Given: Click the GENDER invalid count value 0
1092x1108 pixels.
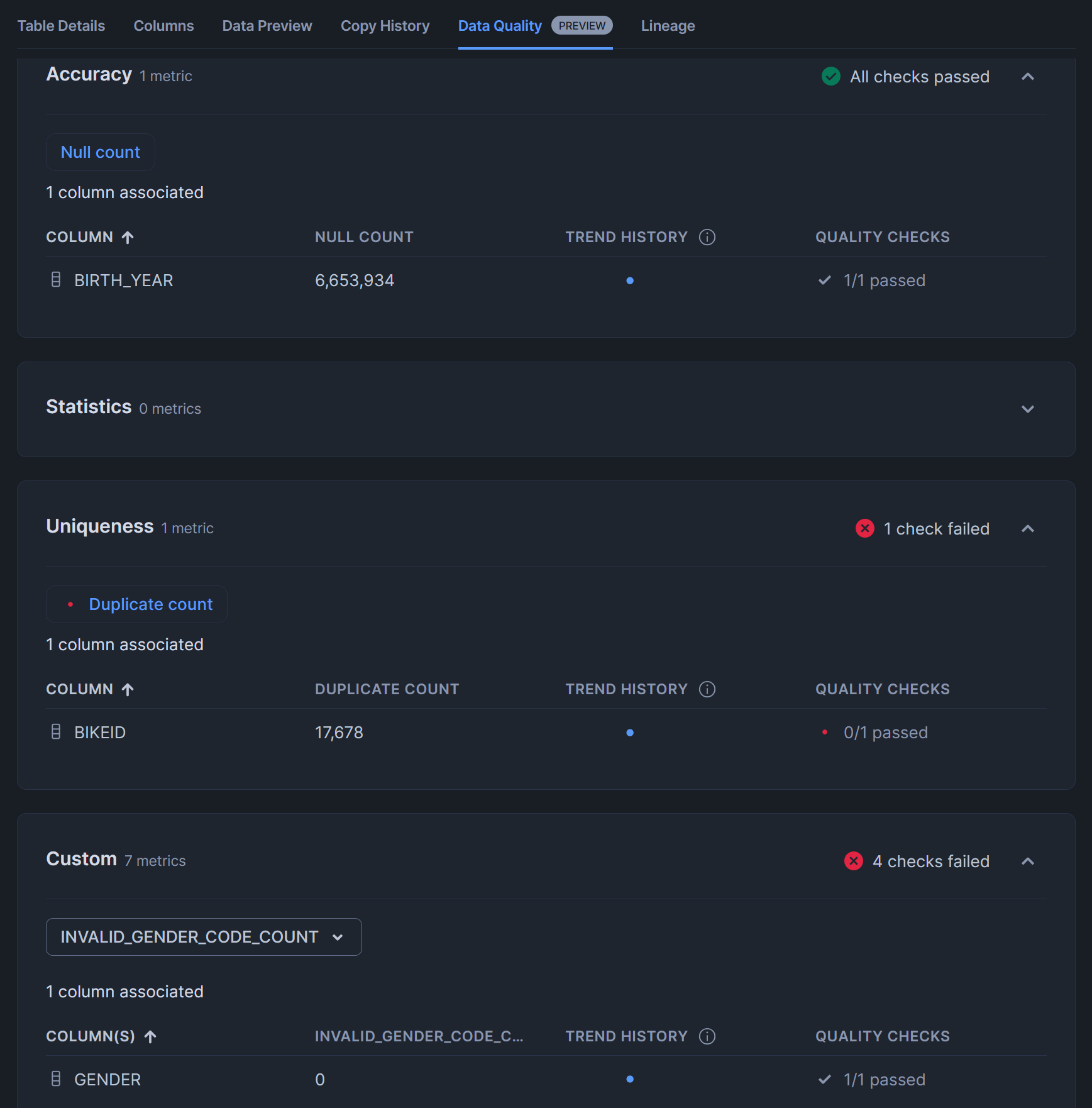Looking at the screenshot, I should point(320,1080).
